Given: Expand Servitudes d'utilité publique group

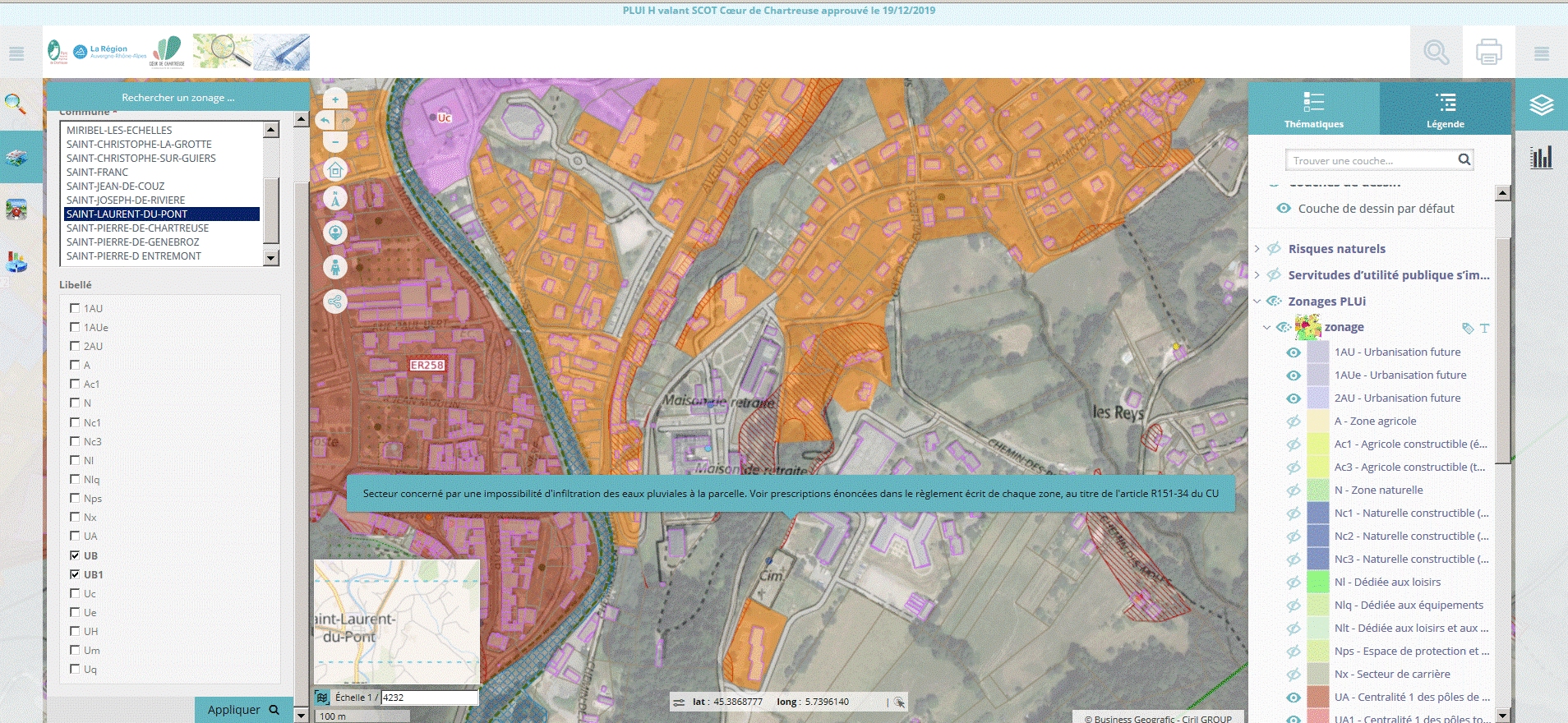Looking at the screenshot, I should coord(1257,275).
